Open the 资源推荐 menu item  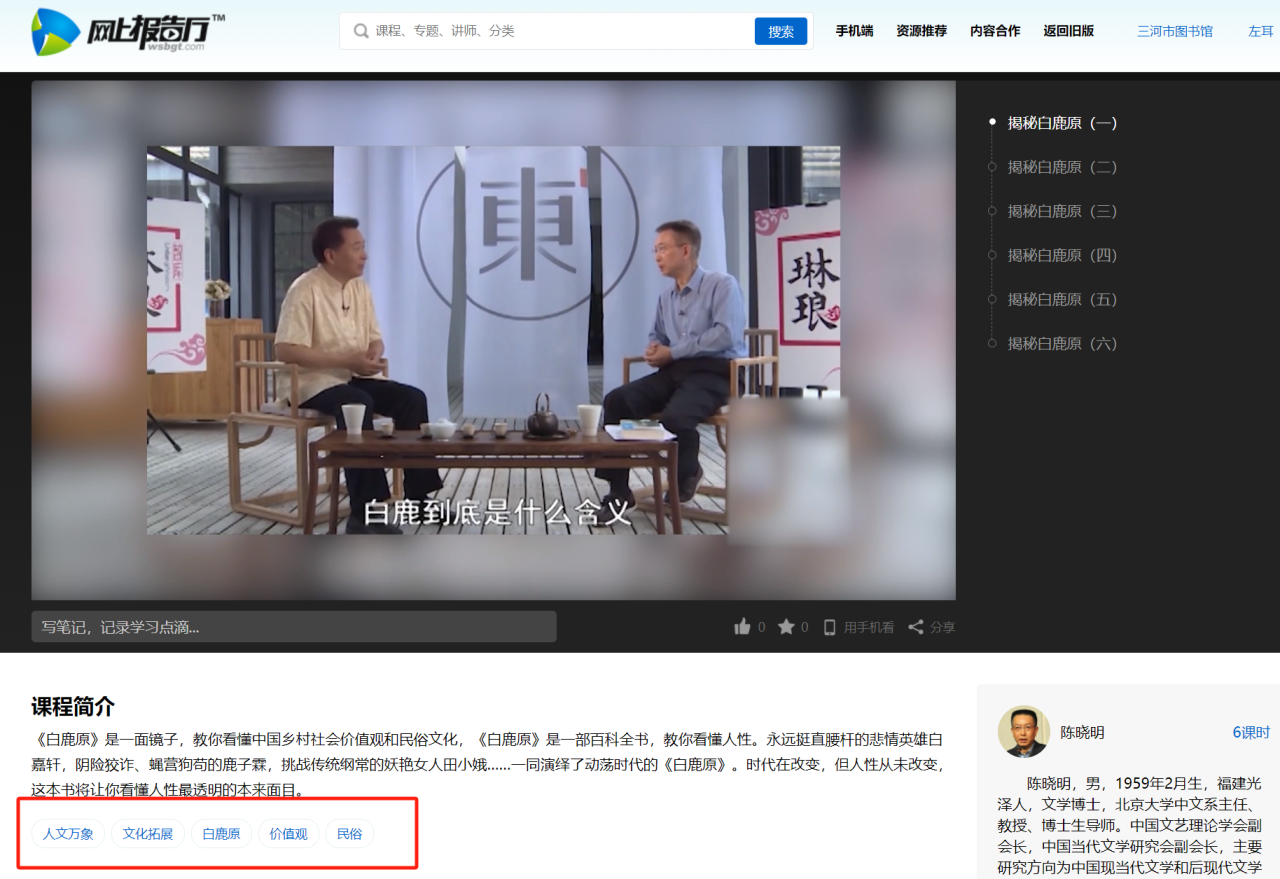tap(921, 31)
